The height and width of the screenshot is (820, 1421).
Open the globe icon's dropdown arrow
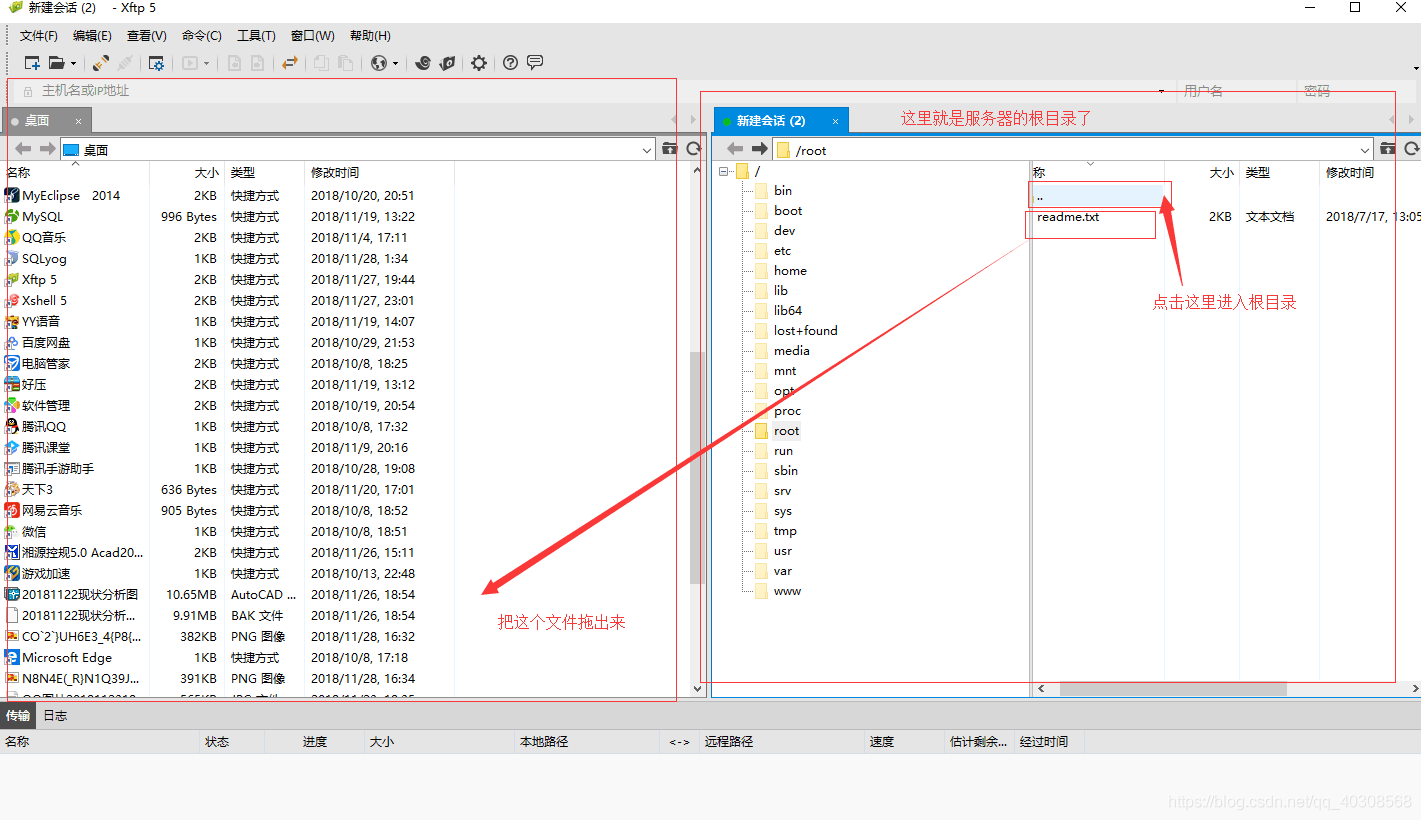click(395, 63)
